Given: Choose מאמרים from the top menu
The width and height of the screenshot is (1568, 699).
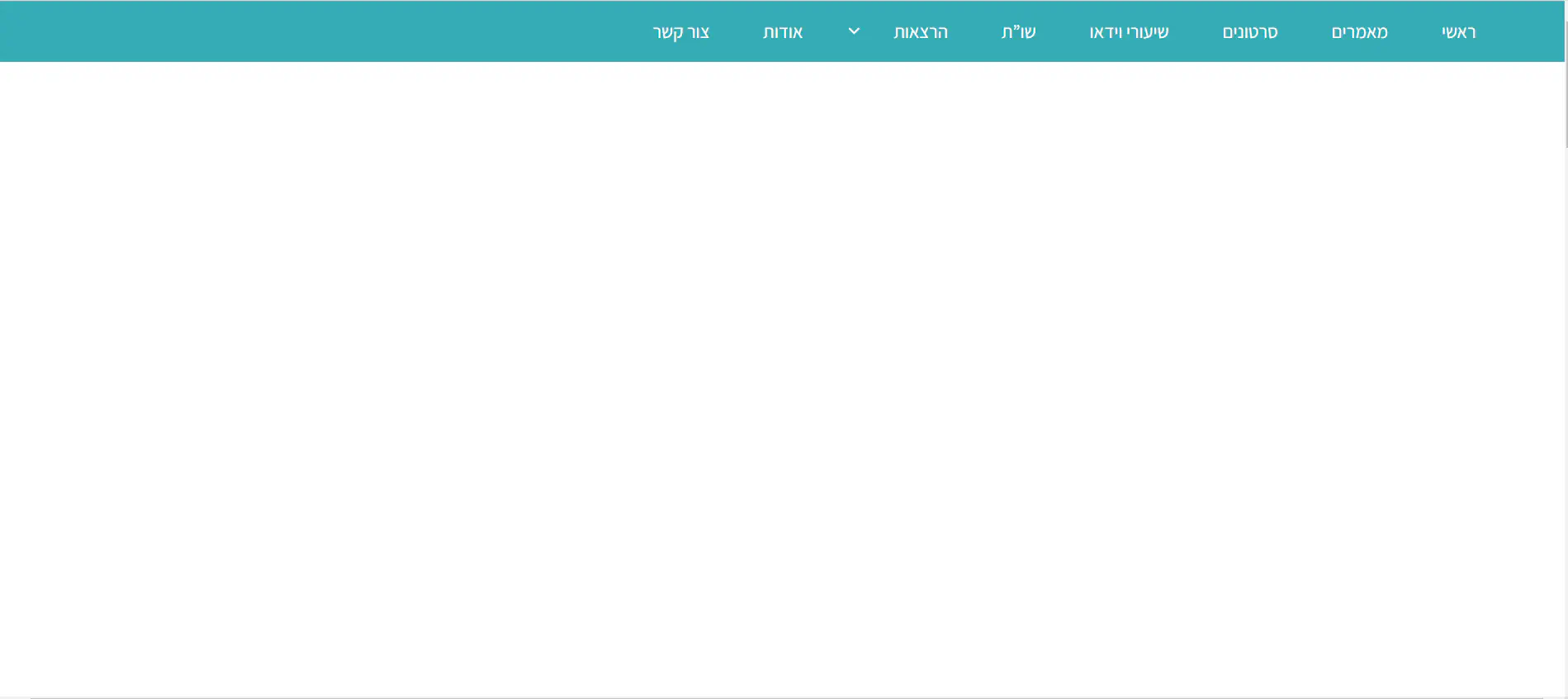Looking at the screenshot, I should [x=1359, y=32].
